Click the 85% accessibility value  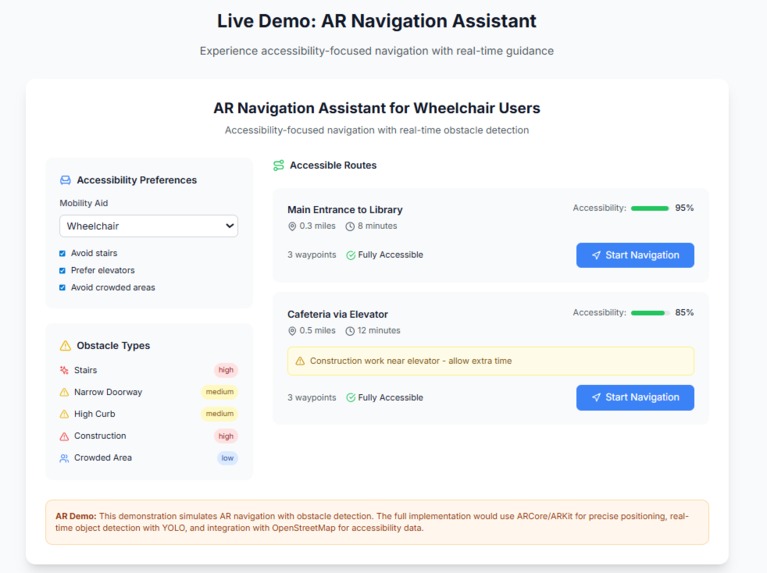tap(684, 313)
